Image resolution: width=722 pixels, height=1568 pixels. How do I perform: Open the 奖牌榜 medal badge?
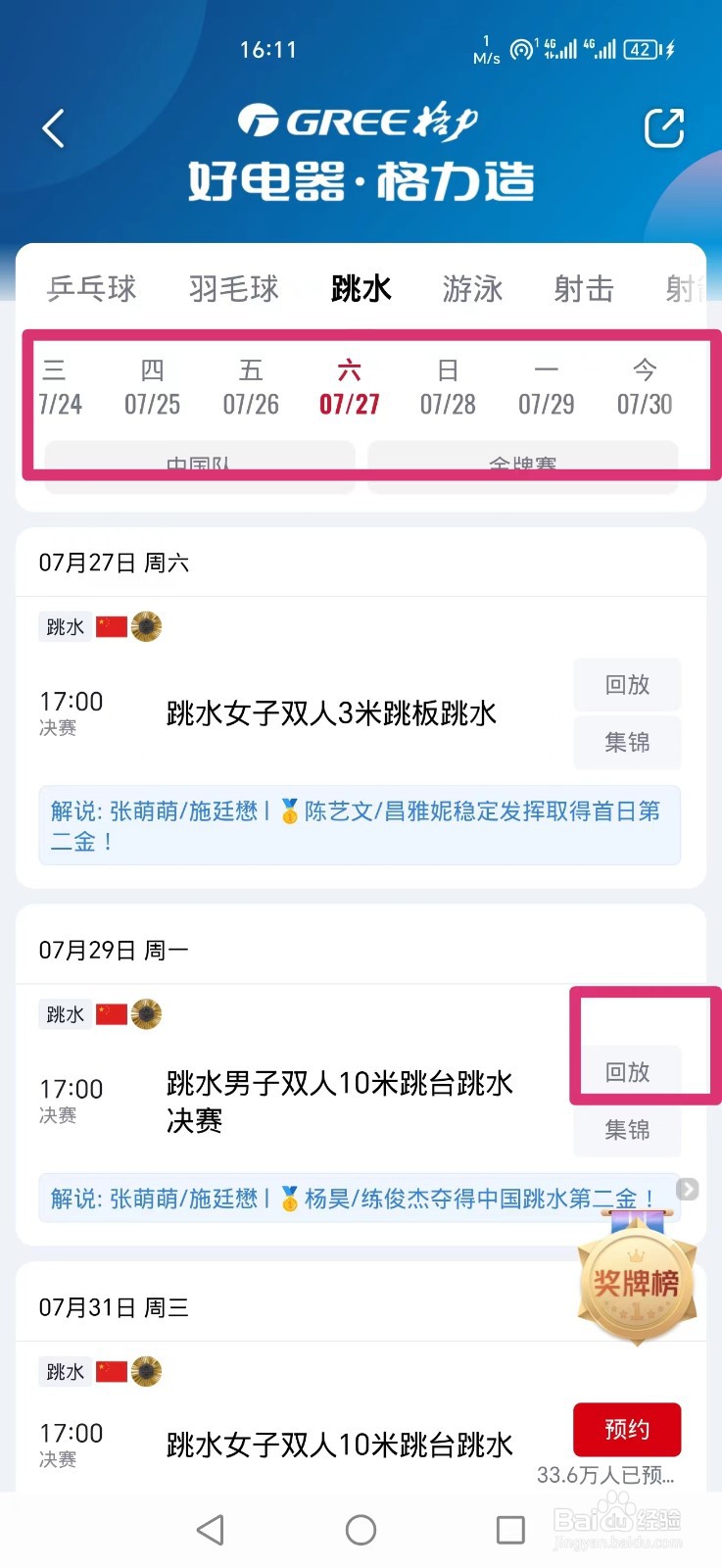point(637,1278)
